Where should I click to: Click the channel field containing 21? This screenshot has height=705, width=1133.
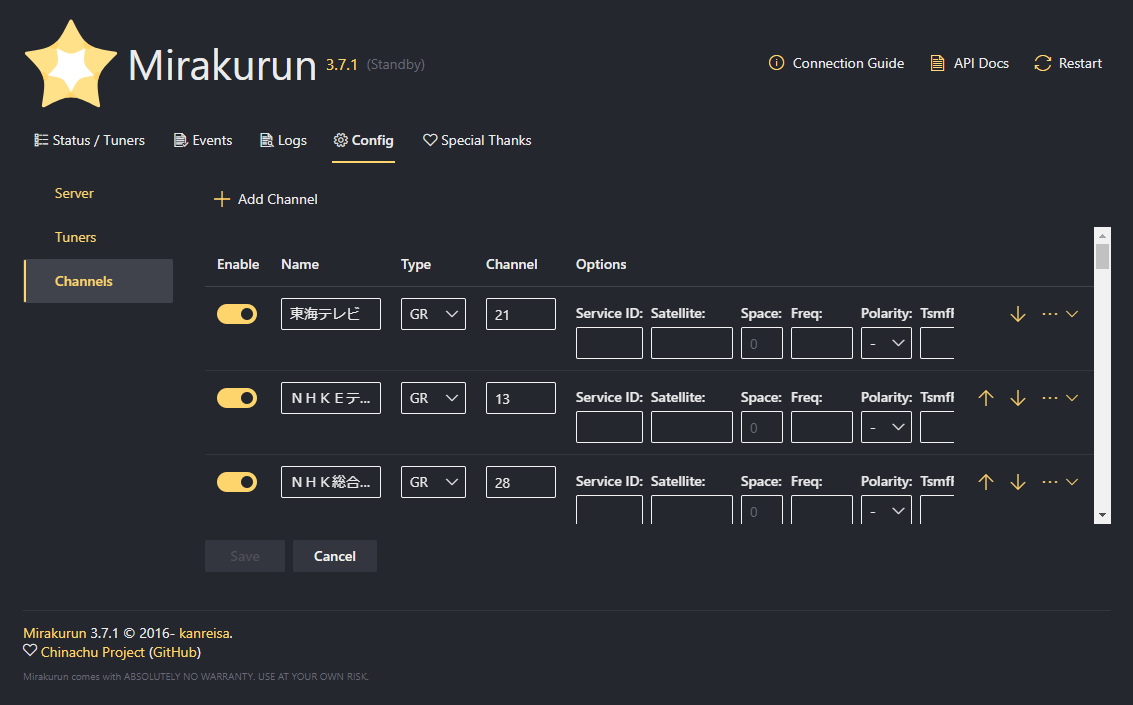(x=521, y=314)
